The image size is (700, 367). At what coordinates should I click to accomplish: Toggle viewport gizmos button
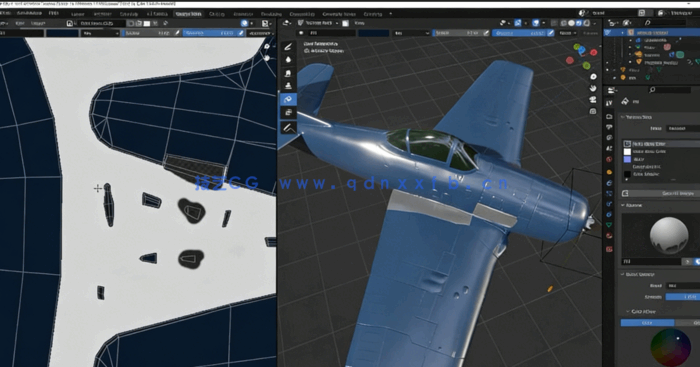pos(518,23)
